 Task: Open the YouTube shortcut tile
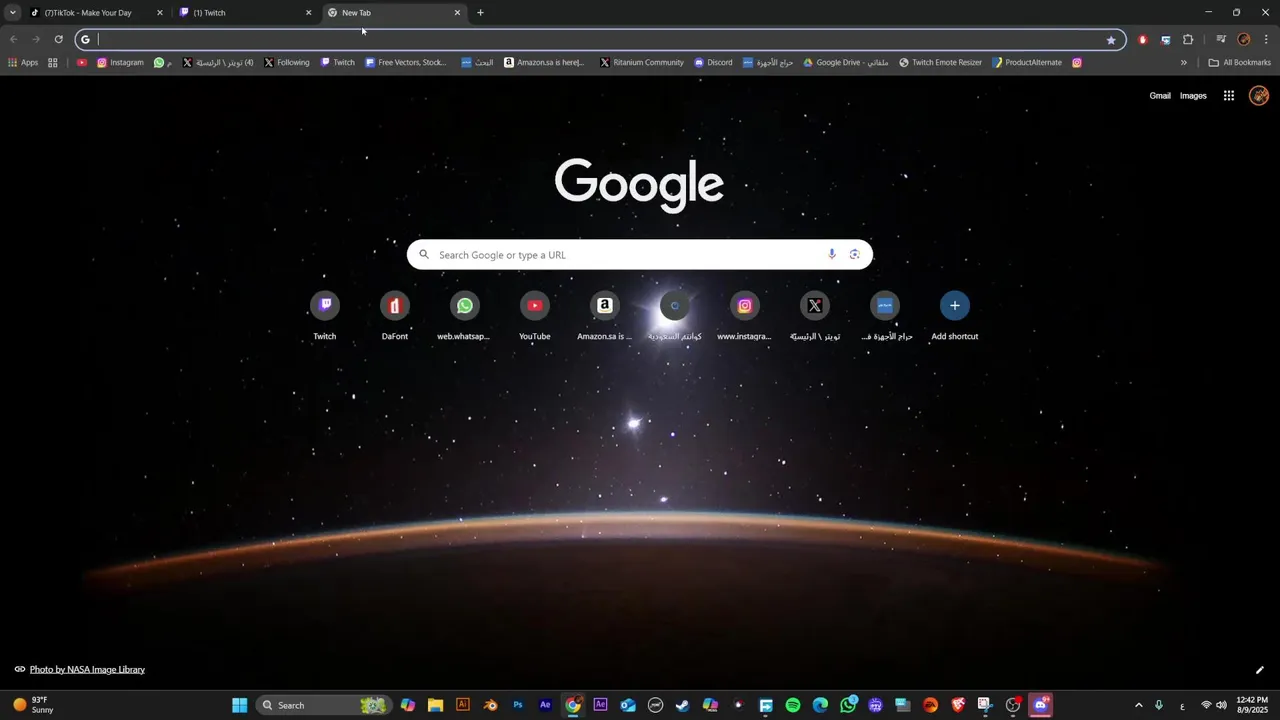pyautogui.click(x=535, y=317)
